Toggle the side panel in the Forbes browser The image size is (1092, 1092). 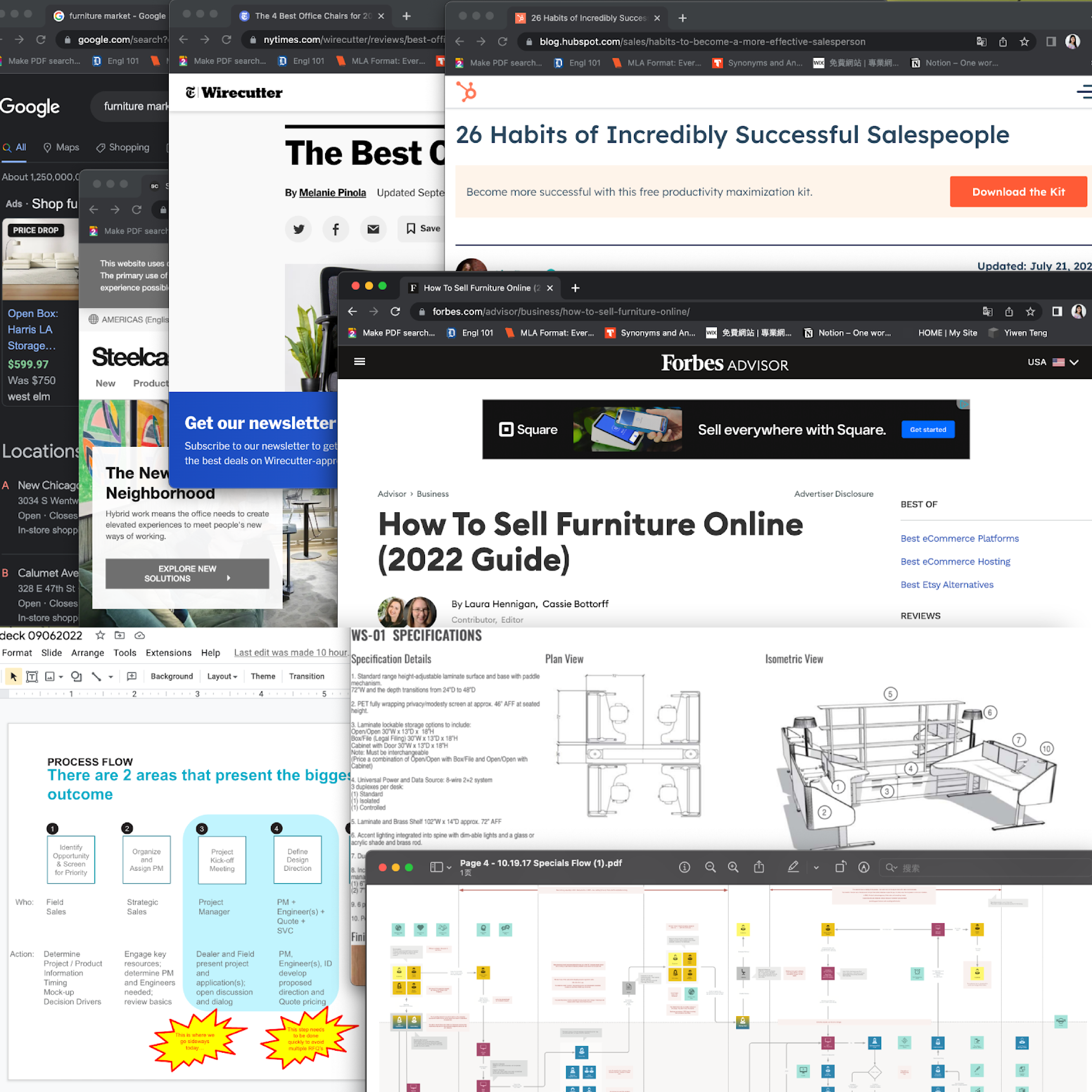(x=1057, y=311)
